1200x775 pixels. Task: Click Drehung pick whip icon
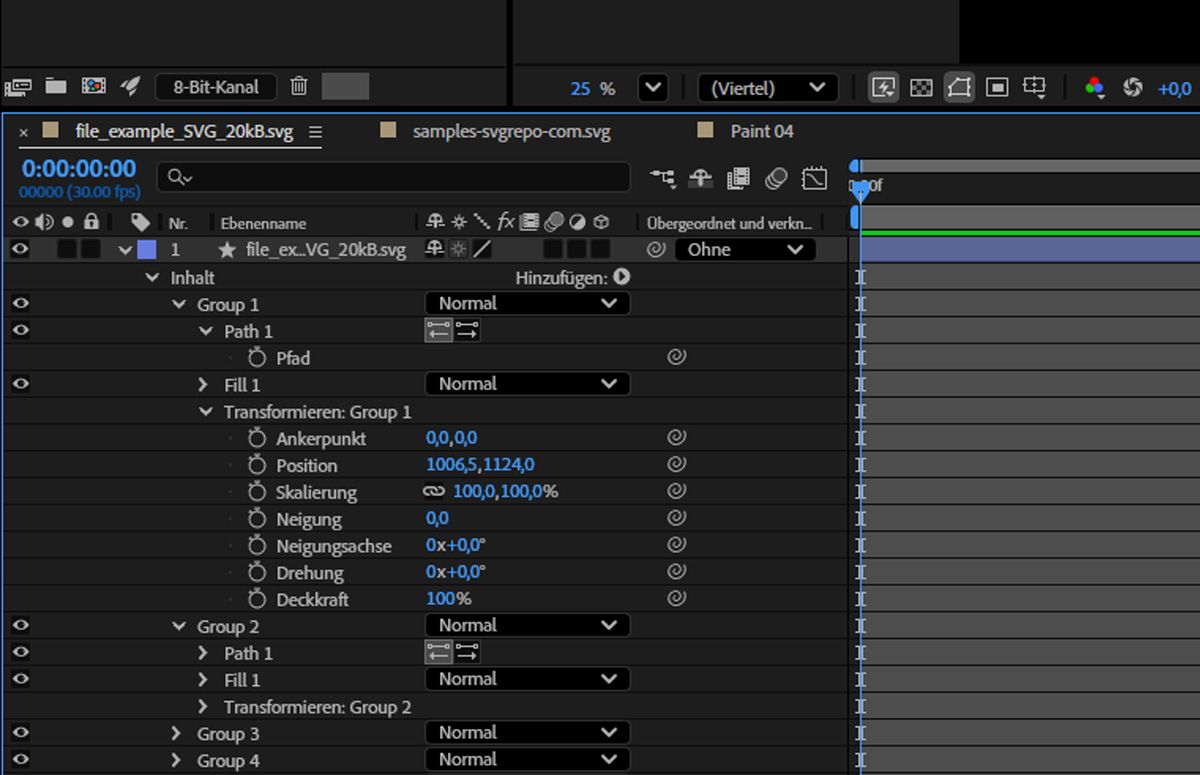pos(677,573)
